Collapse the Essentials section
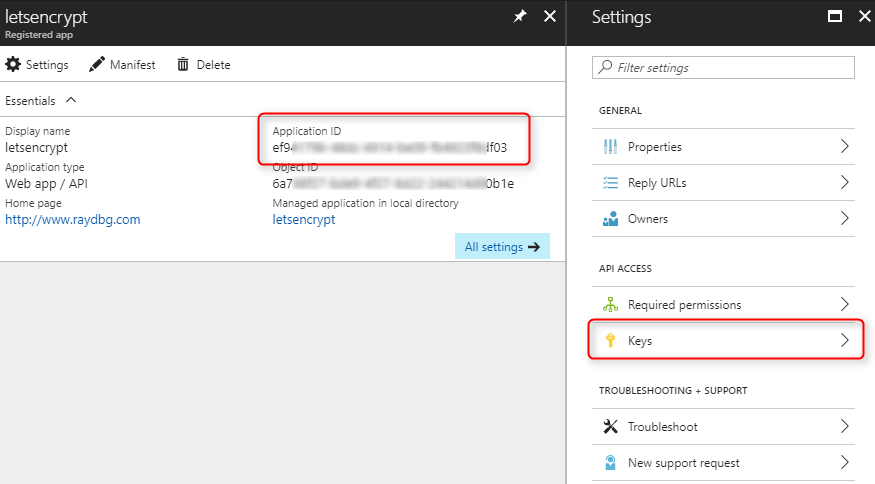The image size is (875, 484). [70, 100]
